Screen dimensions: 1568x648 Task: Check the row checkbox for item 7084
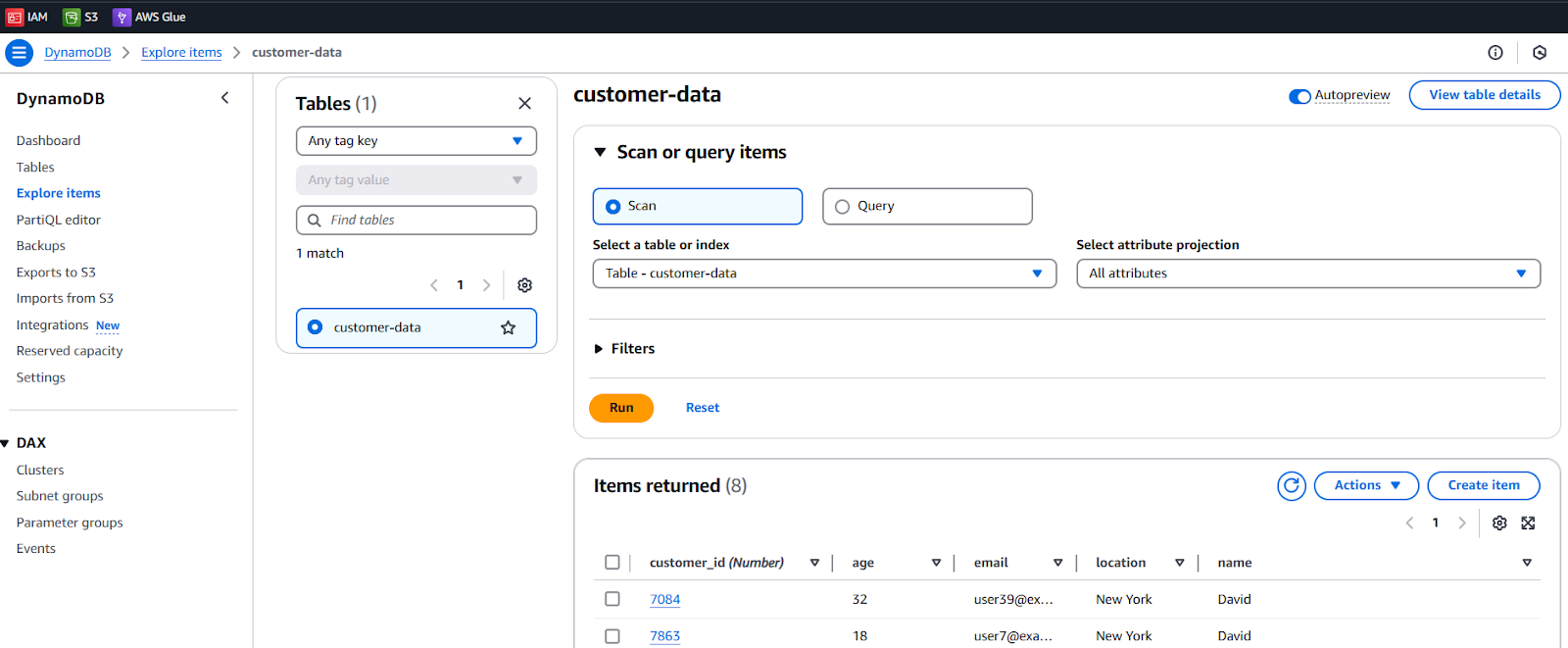pos(612,599)
